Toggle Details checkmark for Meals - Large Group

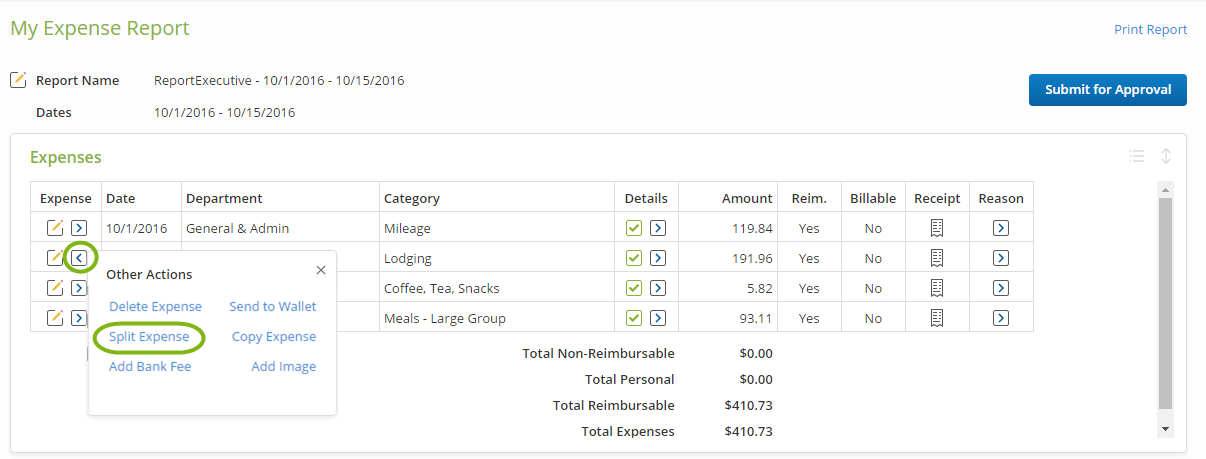(x=634, y=318)
